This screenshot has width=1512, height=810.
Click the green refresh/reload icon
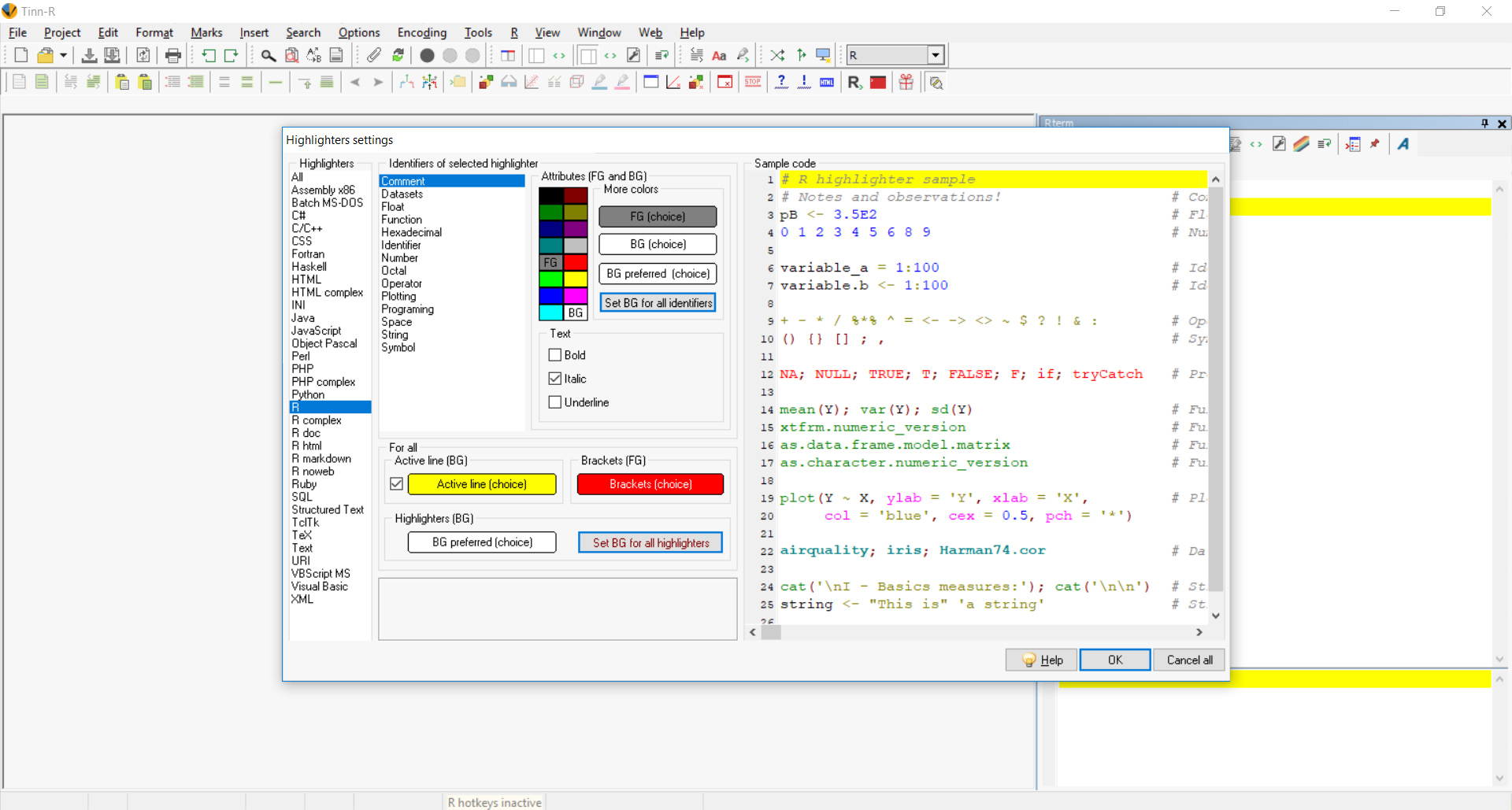398,55
